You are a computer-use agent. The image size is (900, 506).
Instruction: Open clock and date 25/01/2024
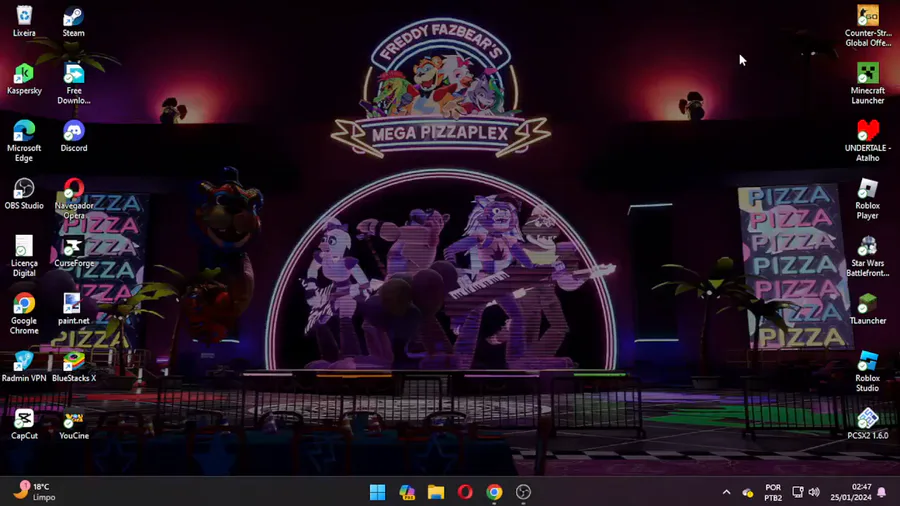[851, 492]
